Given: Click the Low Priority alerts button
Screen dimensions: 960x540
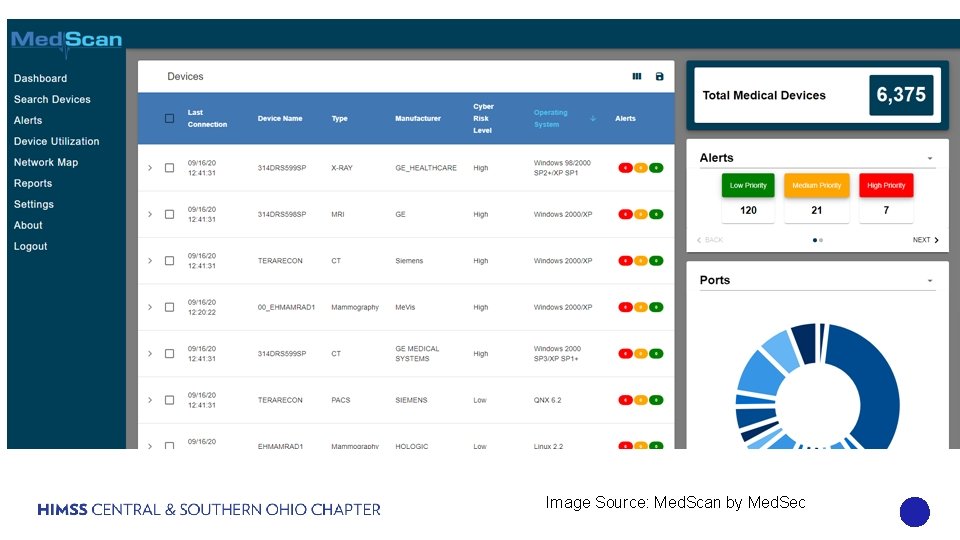Looking at the screenshot, I should point(748,186).
